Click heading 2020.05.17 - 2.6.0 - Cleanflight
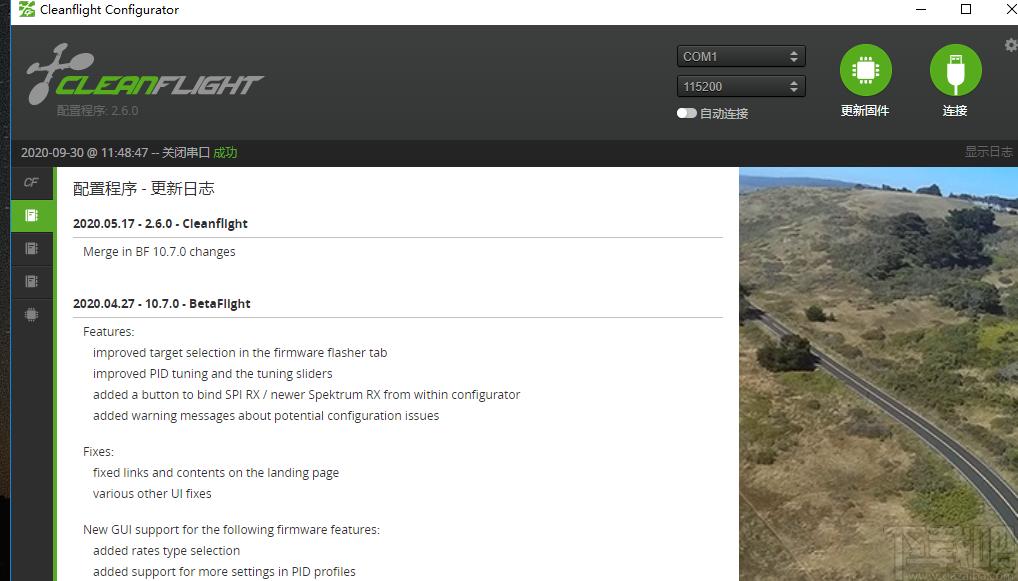Viewport: 1018px width, 581px height. point(160,223)
